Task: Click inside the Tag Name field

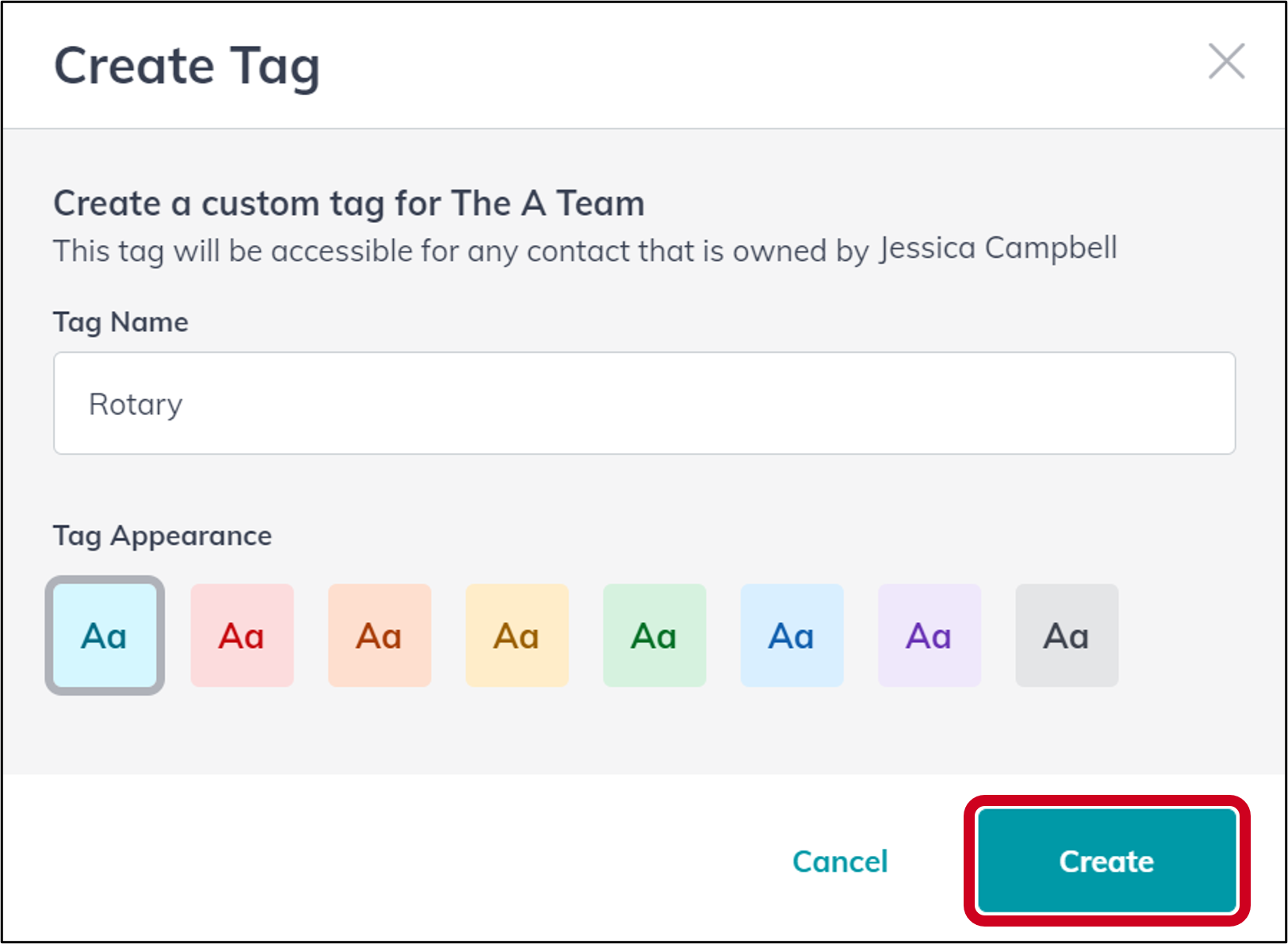Action: click(x=644, y=403)
